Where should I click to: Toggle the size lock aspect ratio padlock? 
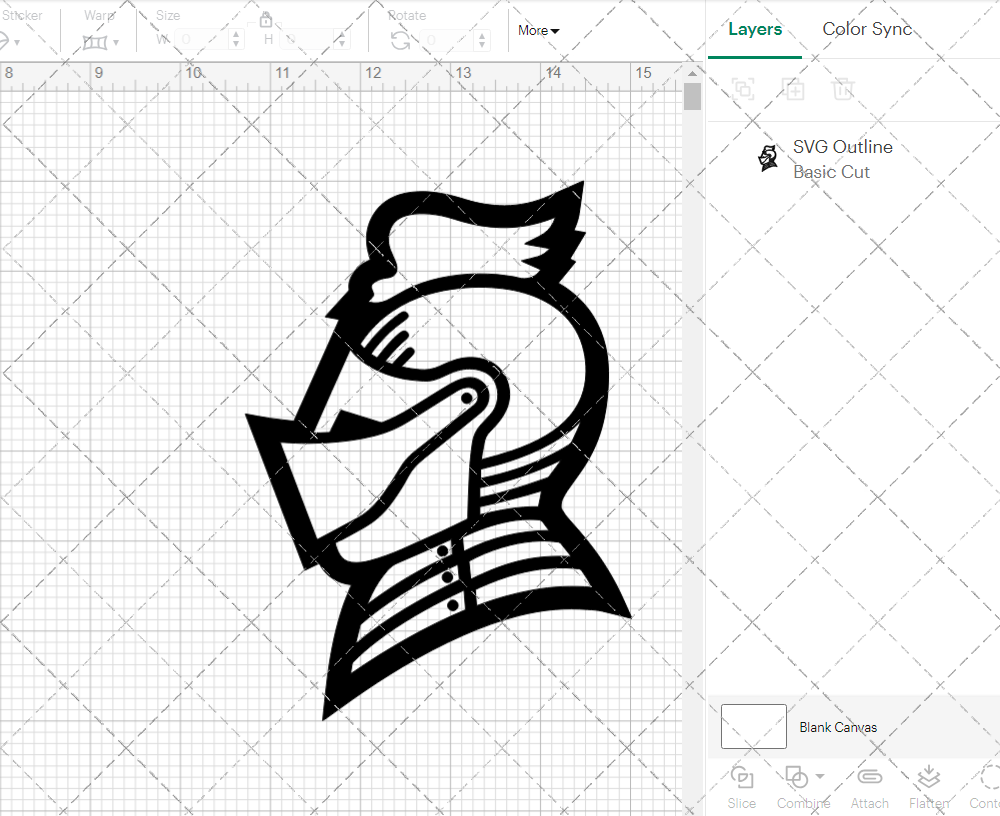tap(266, 19)
